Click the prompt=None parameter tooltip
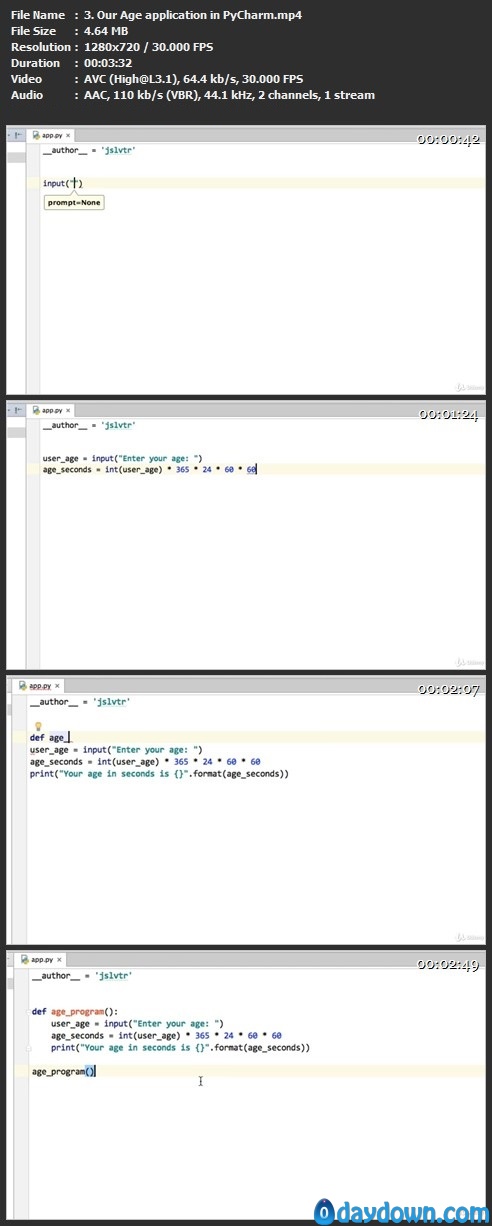 pos(74,202)
